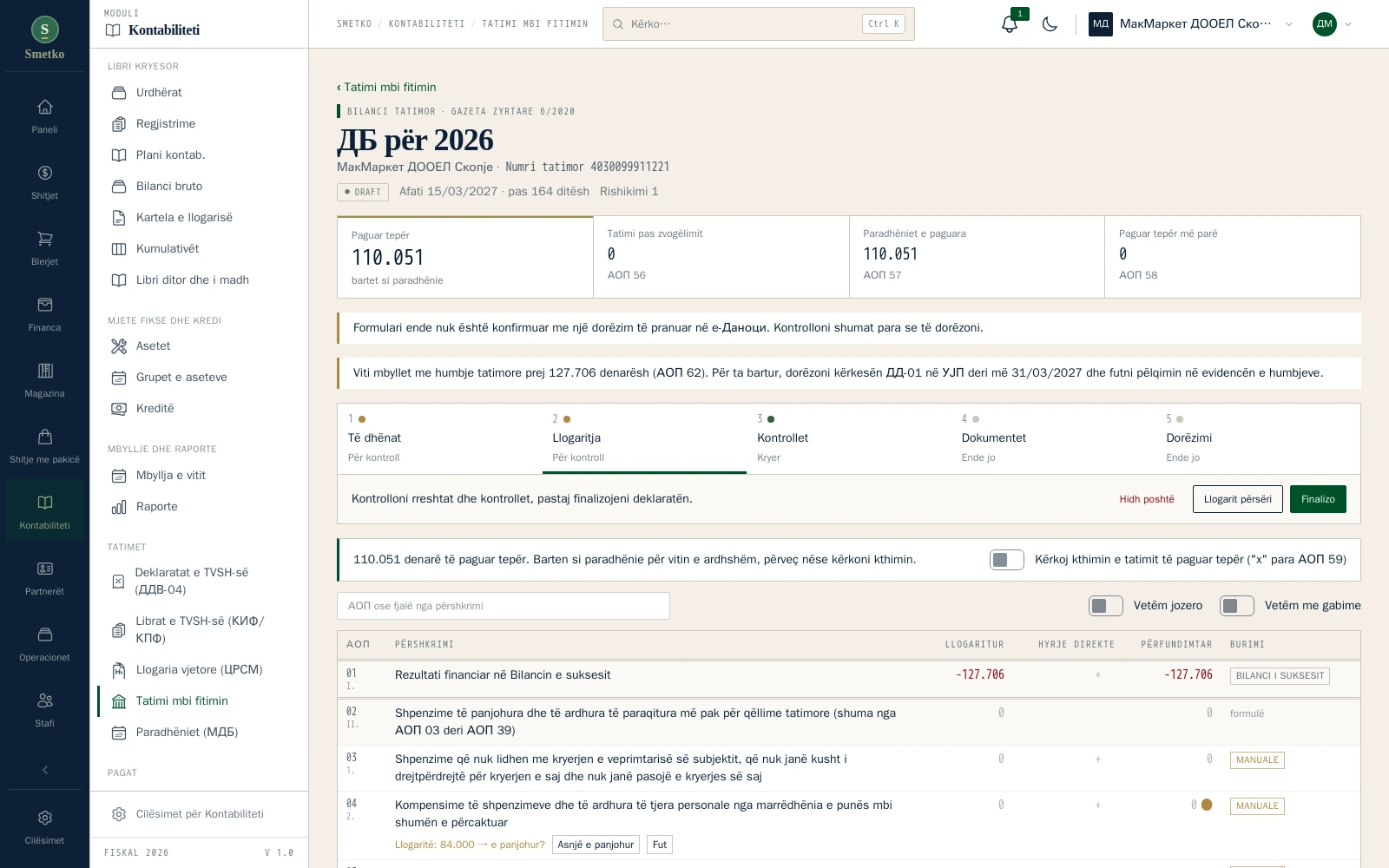This screenshot has height=868, width=1389.
Task: Open Cilësimet për Kontabiliteti
Action: tap(199, 813)
